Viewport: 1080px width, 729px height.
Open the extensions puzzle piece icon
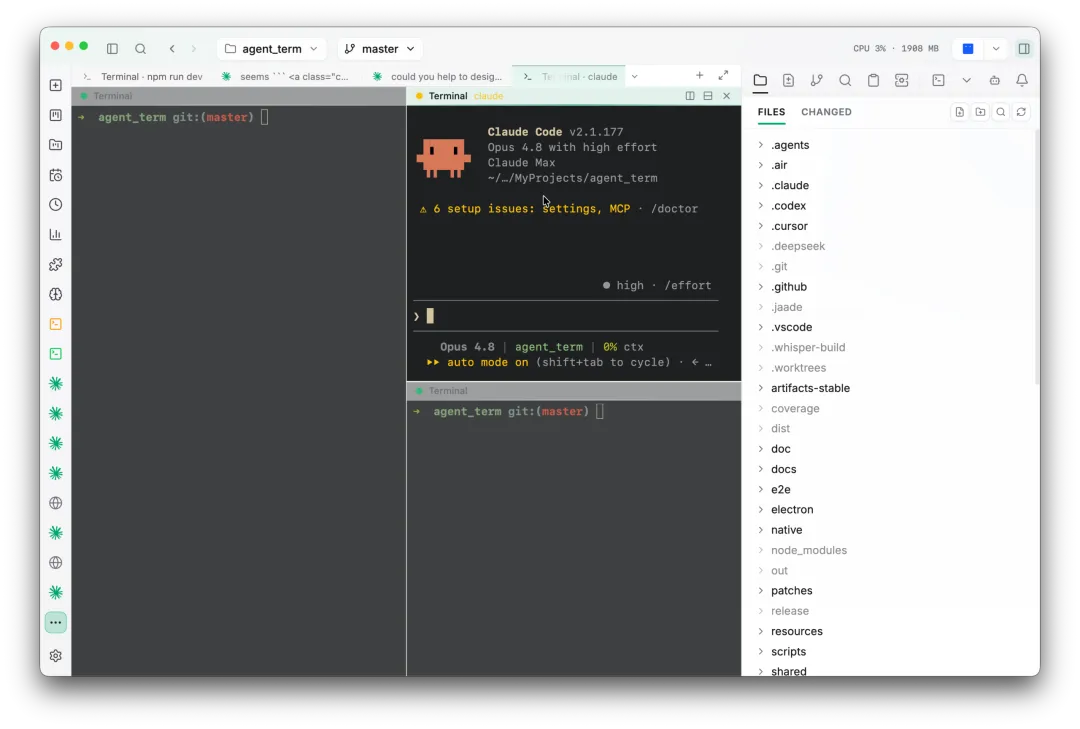(x=56, y=265)
